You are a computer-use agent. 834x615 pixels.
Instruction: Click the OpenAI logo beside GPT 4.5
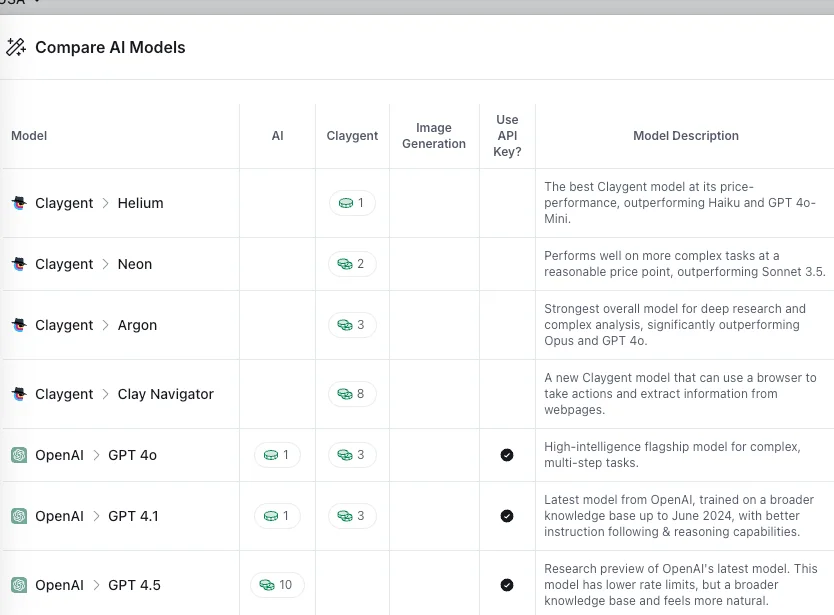pos(19,585)
